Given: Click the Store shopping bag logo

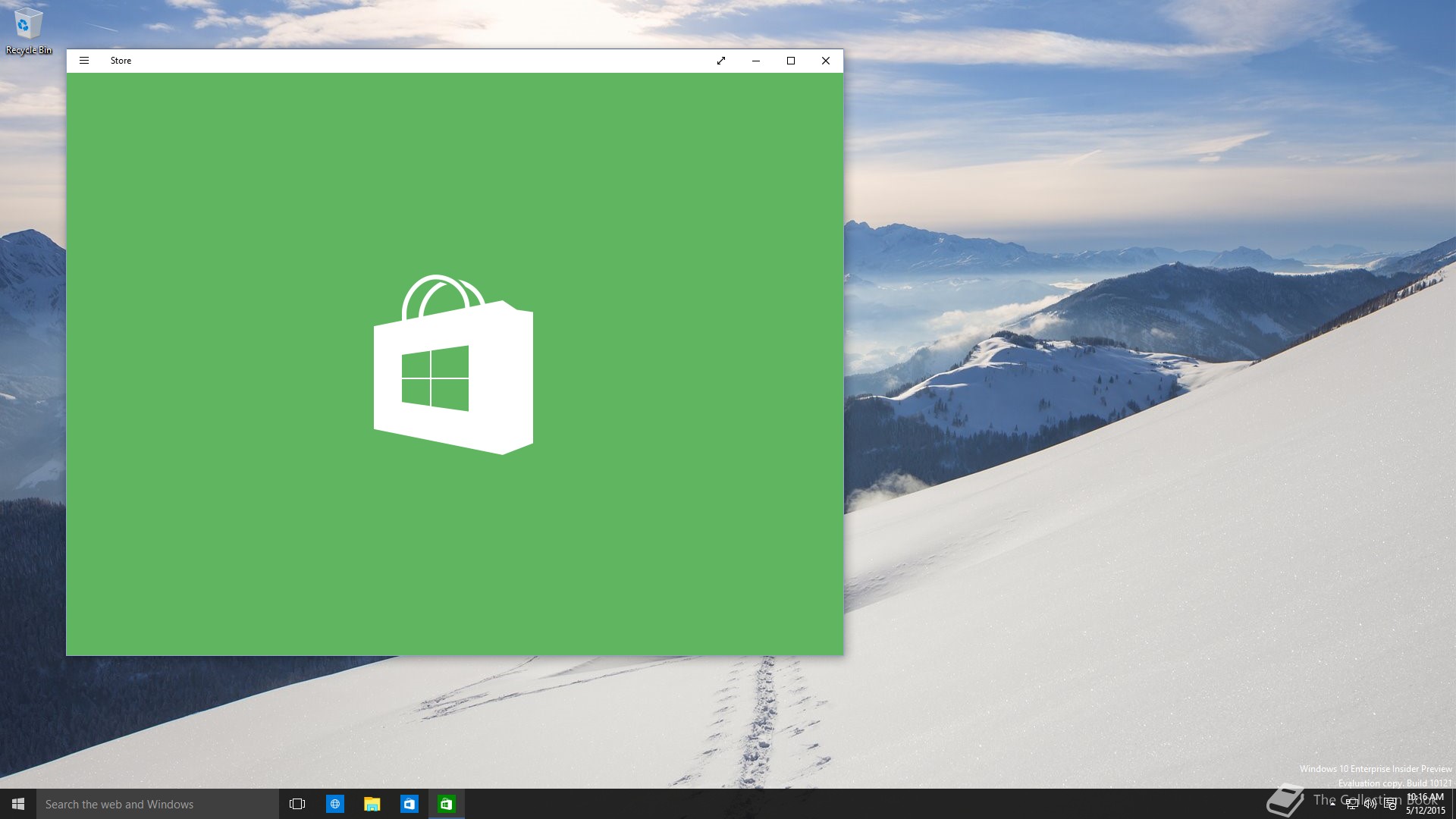Looking at the screenshot, I should click(453, 365).
